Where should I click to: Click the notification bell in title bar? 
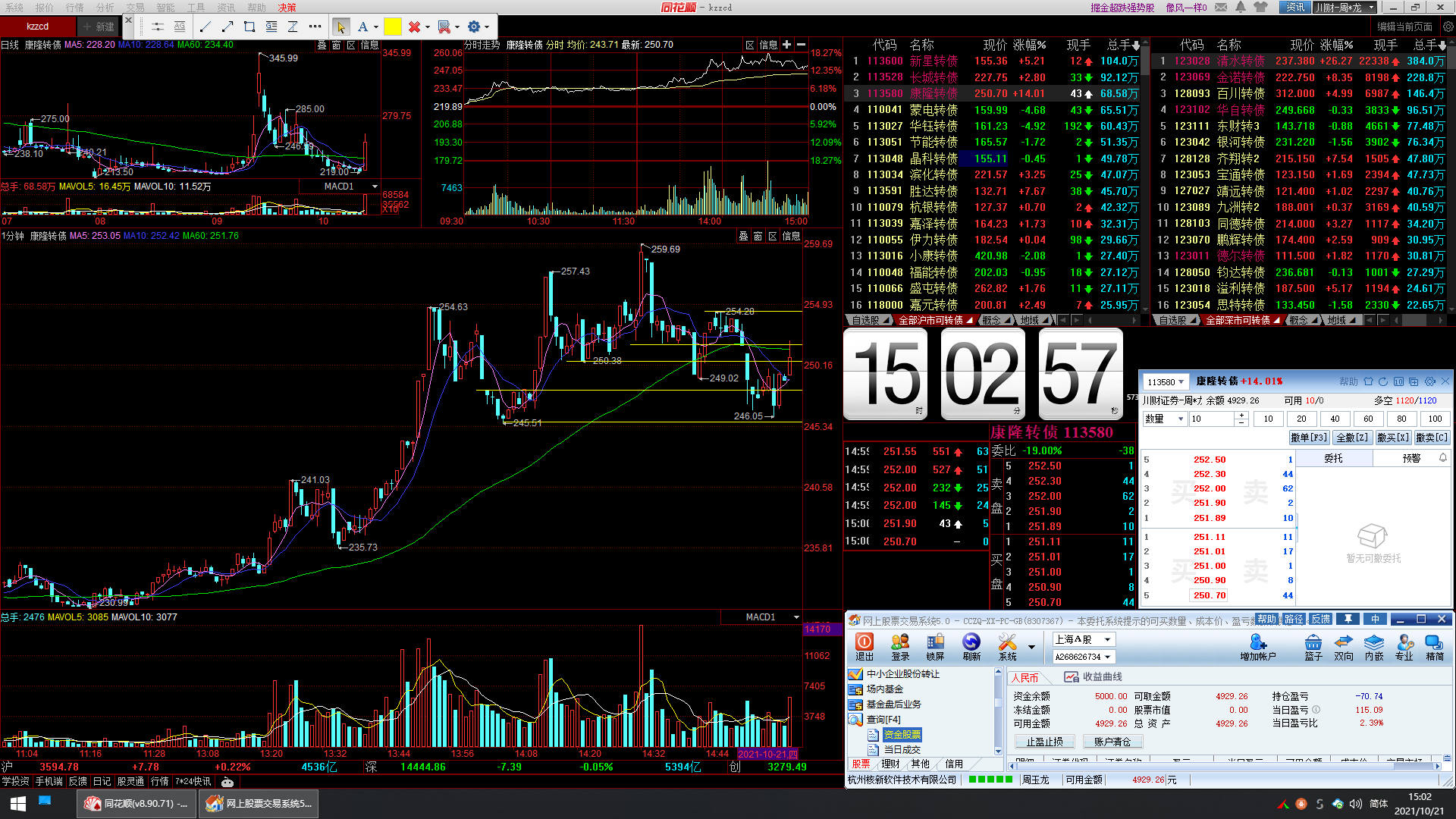point(1241,7)
